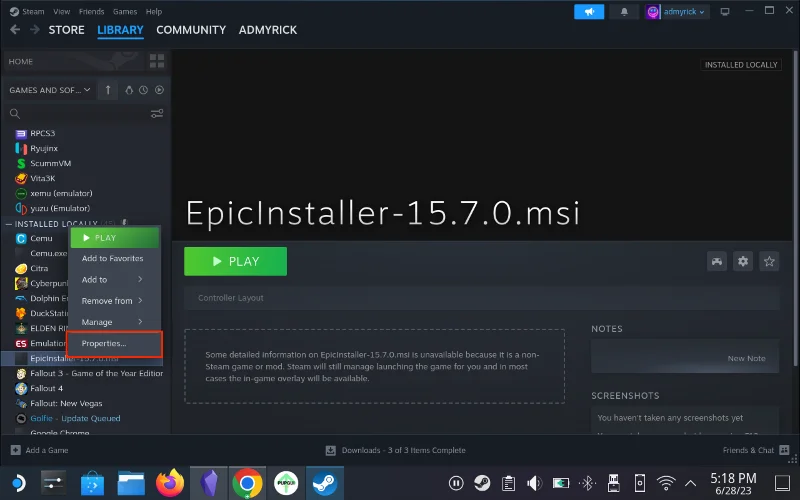Select xemu (emulator) in the library
Screen dimensions: 800x500
[x=61, y=193]
